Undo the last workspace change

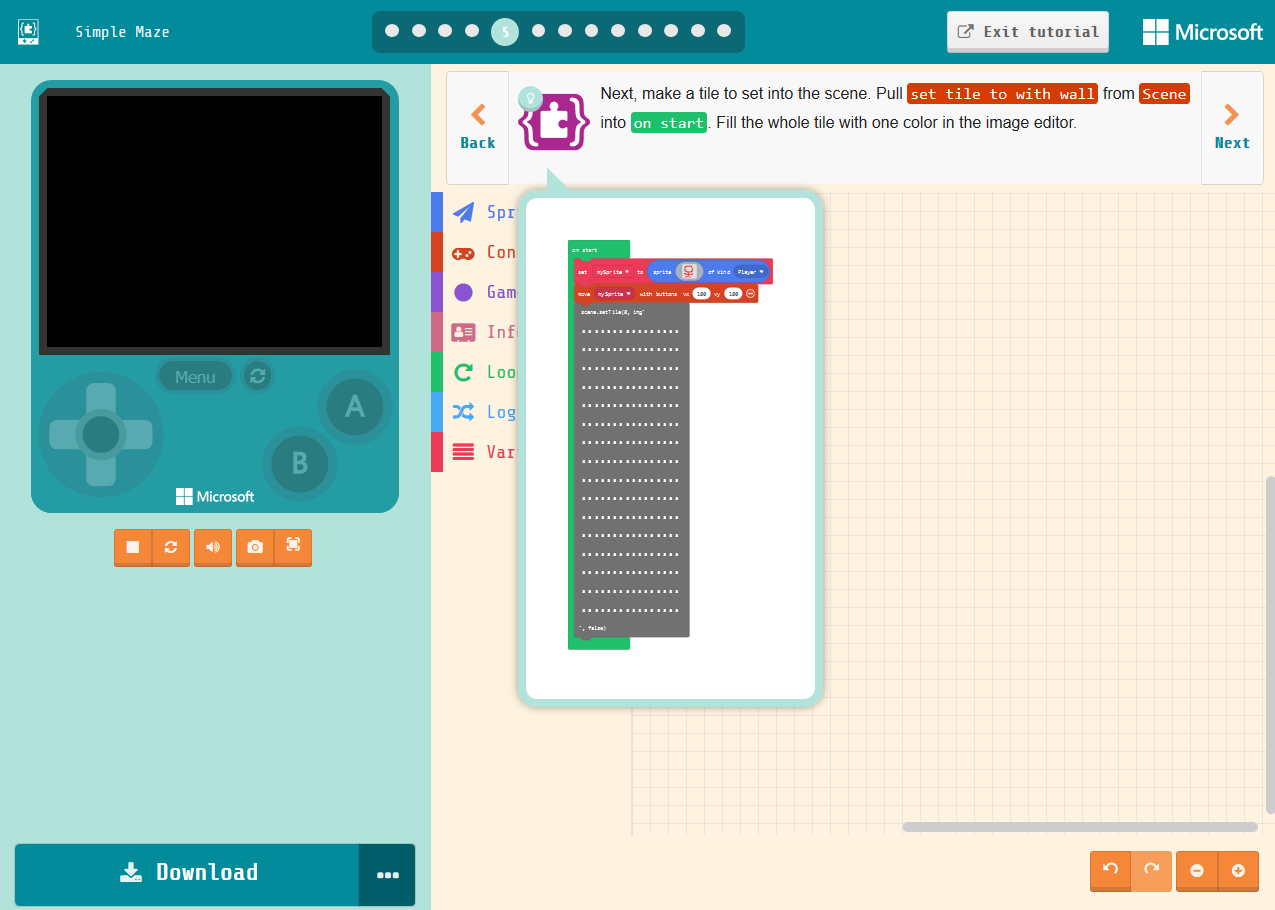1110,871
